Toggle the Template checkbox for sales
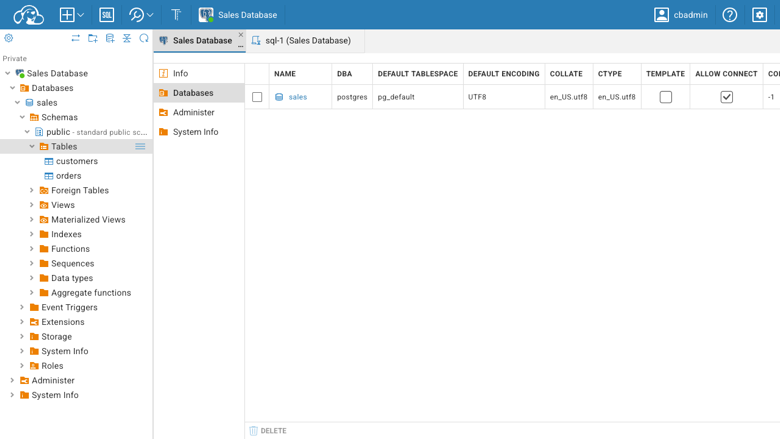 [x=666, y=97]
